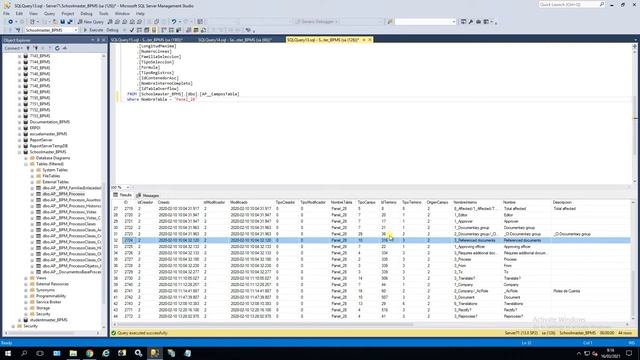Switch to the Messages tab
640x360 pixels.
[x=148, y=196]
